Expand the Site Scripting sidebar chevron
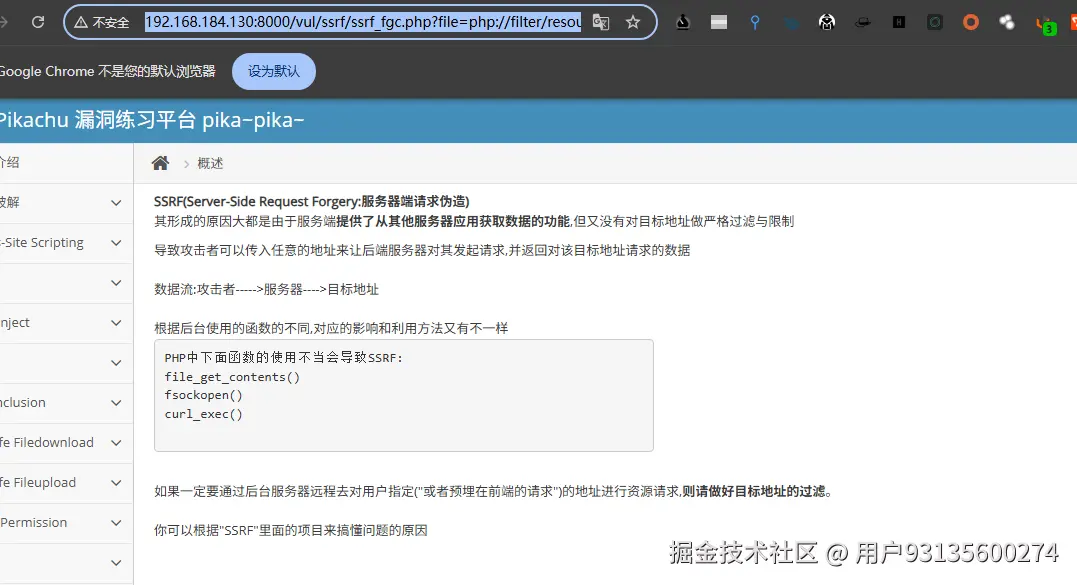Viewport: 1077px width, 585px height. pos(116,243)
